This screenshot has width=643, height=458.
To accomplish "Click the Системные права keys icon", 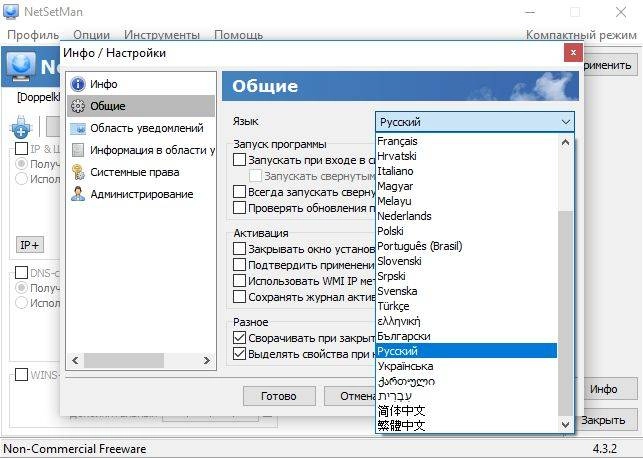I will [78, 172].
